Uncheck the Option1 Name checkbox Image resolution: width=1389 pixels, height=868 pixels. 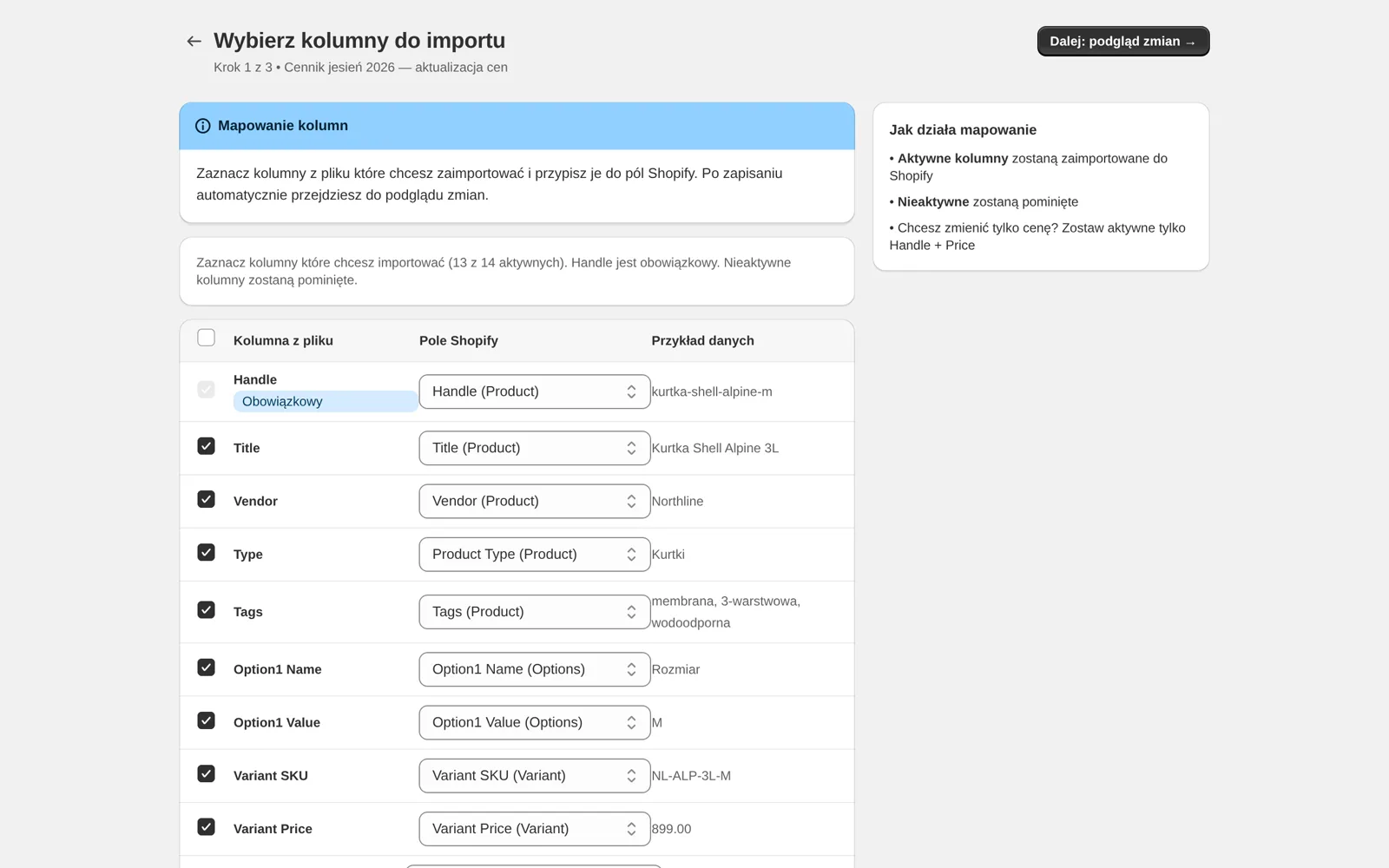tap(206, 667)
